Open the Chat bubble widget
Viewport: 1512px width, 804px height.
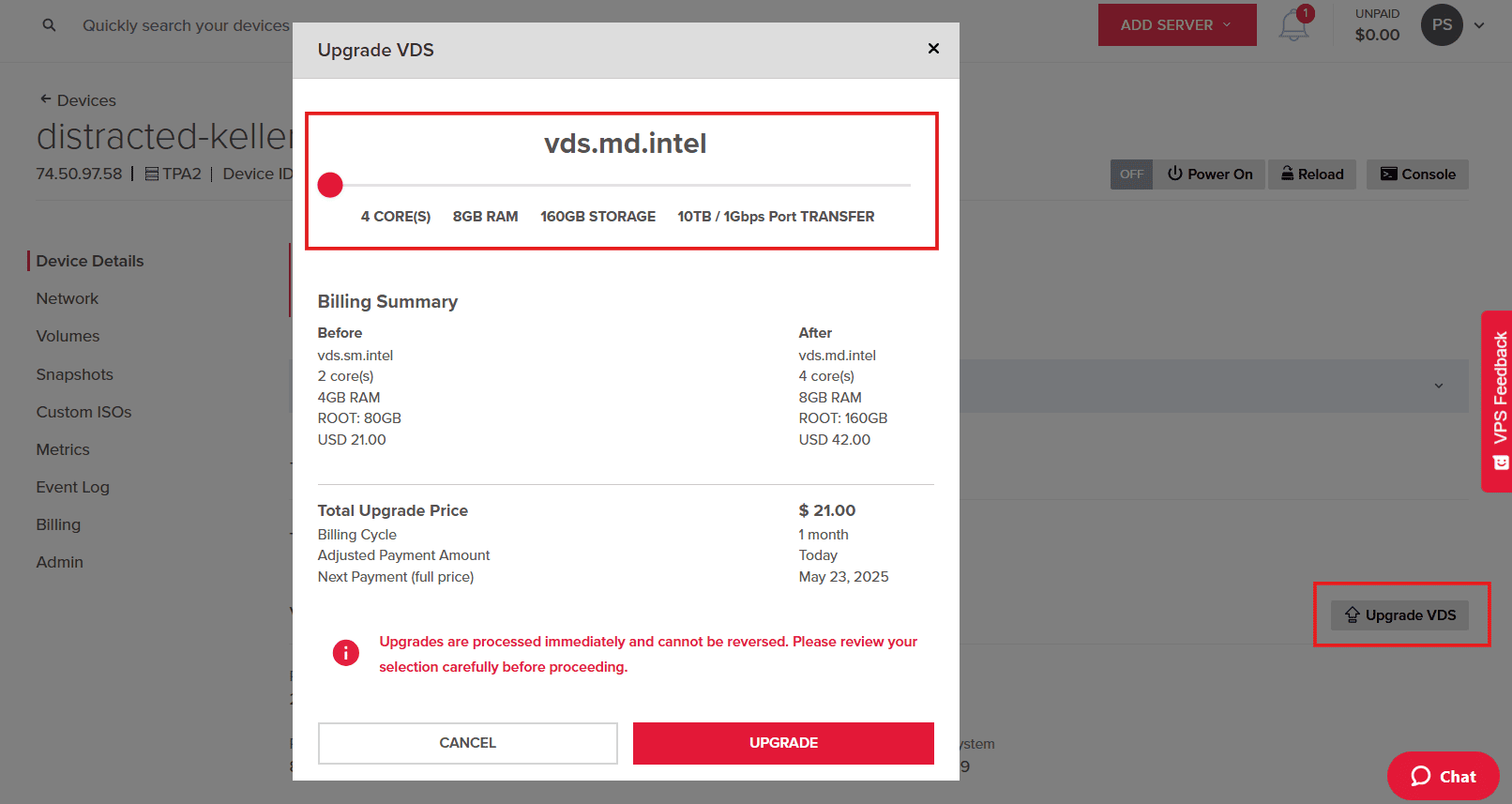click(x=1443, y=776)
